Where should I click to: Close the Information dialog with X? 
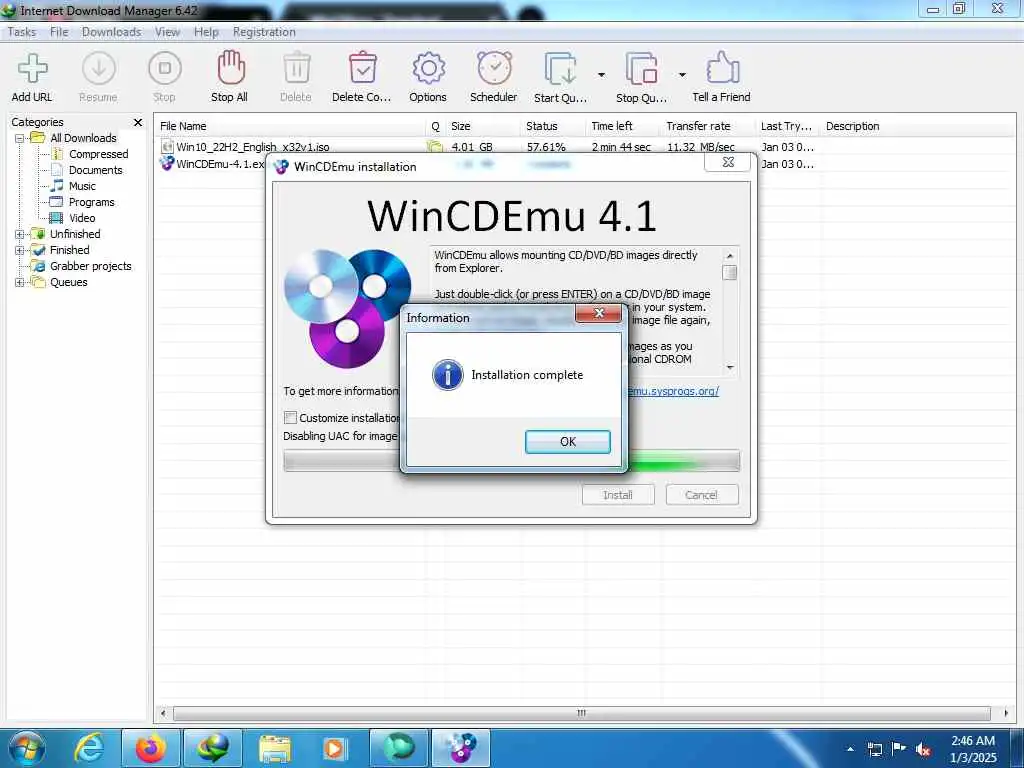(x=598, y=313)
